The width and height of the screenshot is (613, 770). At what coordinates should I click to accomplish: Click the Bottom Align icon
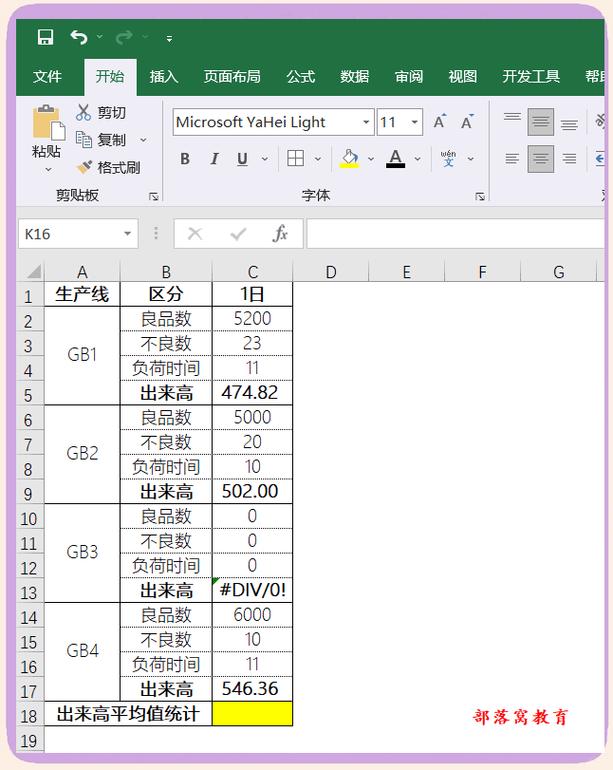569,124
